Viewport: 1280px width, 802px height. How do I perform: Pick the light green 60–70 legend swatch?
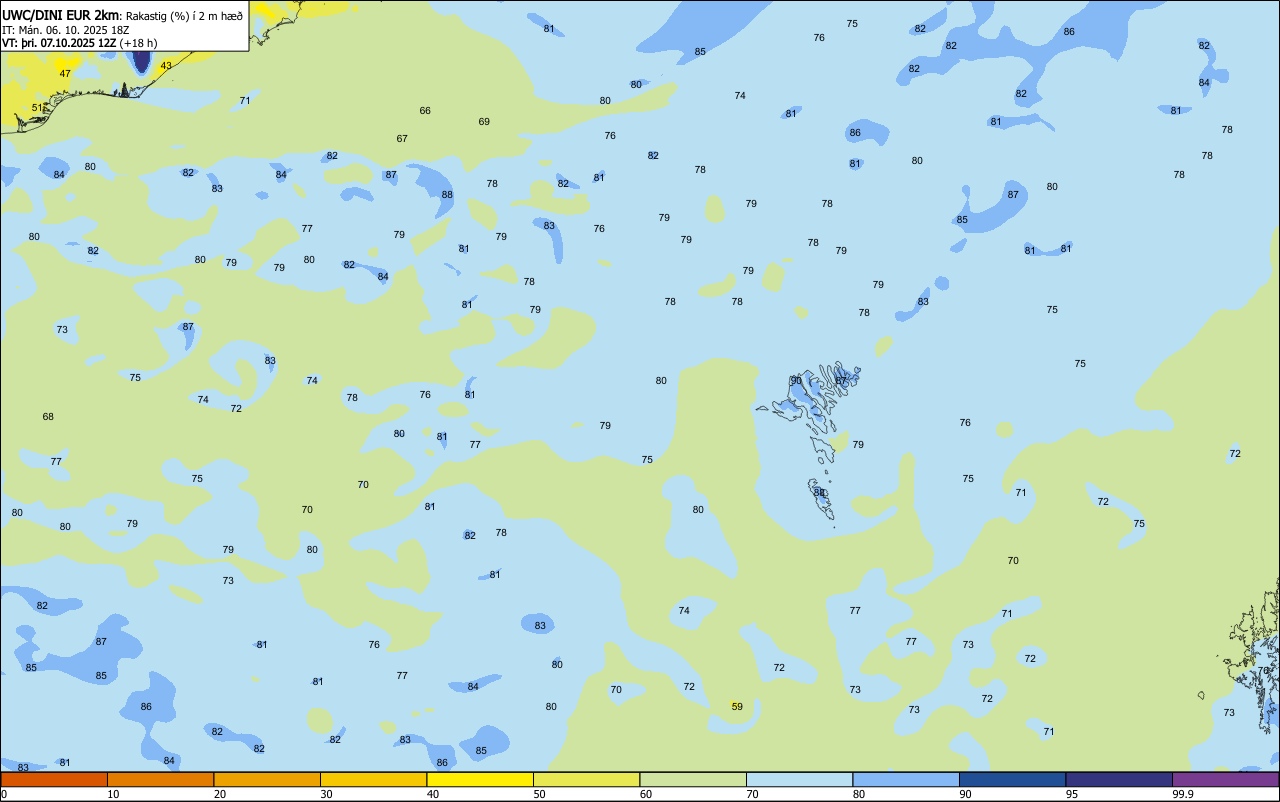pos(693,779)
